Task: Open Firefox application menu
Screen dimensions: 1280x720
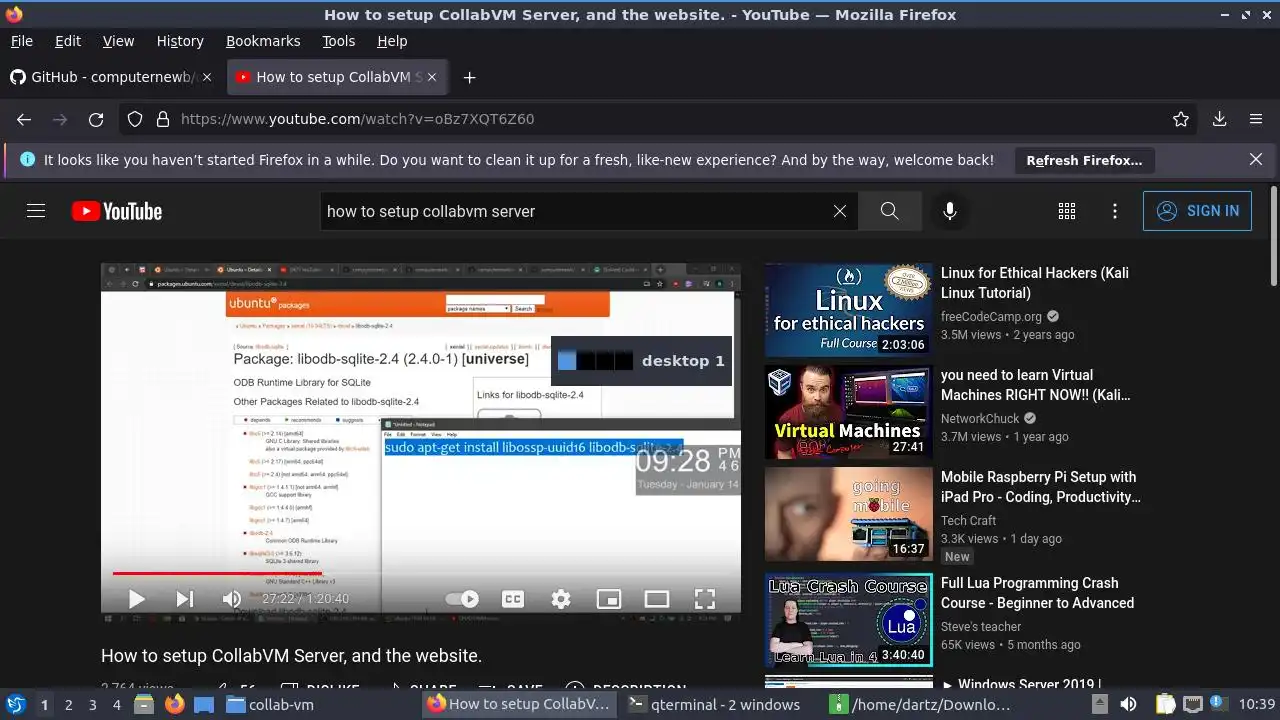Action: [1256, 119]
